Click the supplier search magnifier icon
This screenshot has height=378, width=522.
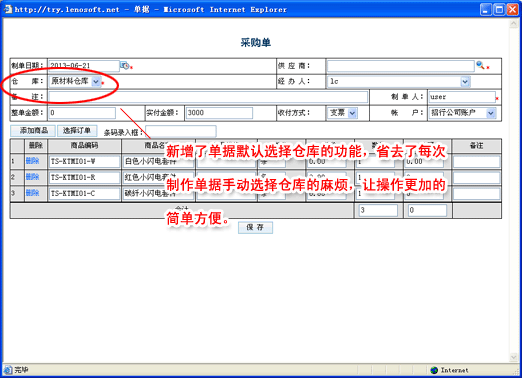[x=480, y=65]
